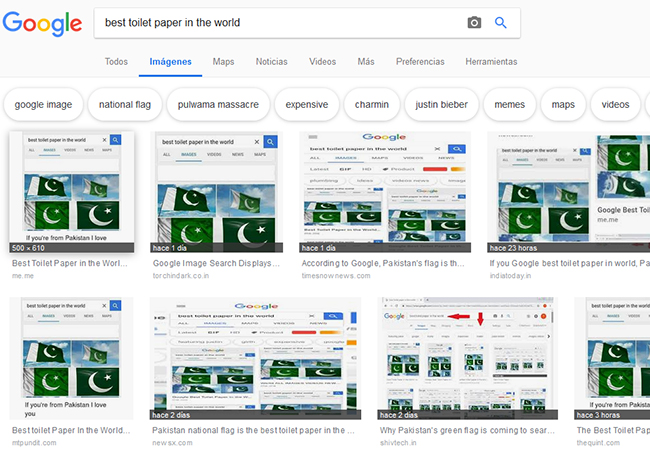The image size is (650, 450).
Task: Open Preferencias settings menu
Action: coord(420,62)
